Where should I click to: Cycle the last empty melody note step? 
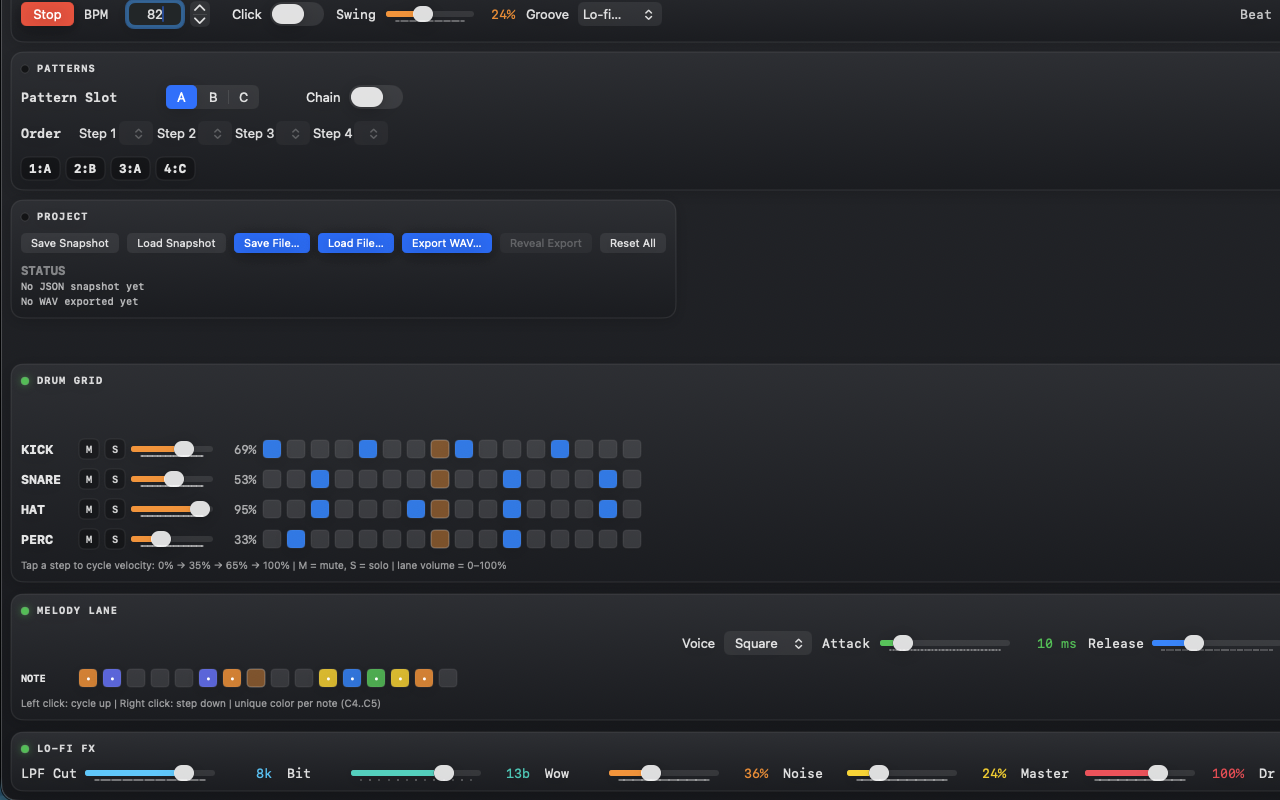coord(448,678)
